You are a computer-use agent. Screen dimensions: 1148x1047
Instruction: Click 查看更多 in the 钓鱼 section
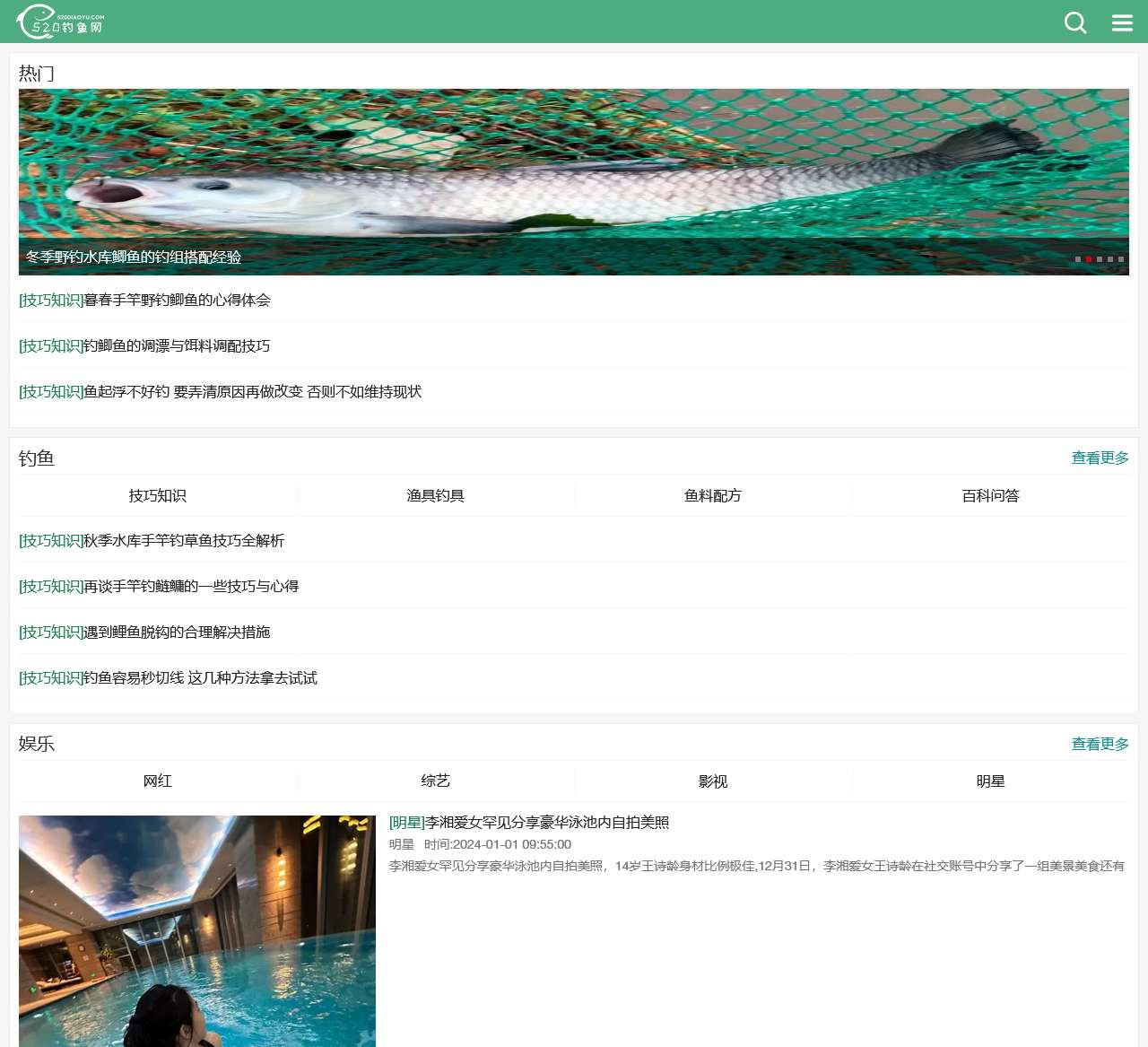coord(1099,457)
